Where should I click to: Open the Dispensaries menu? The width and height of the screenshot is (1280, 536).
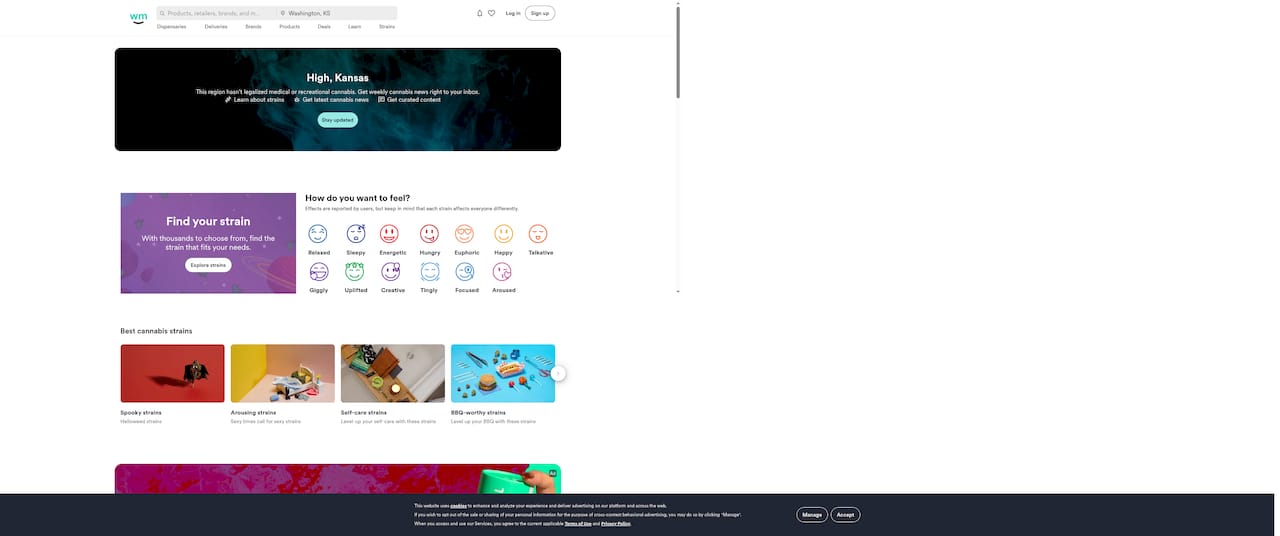[171, 27]
